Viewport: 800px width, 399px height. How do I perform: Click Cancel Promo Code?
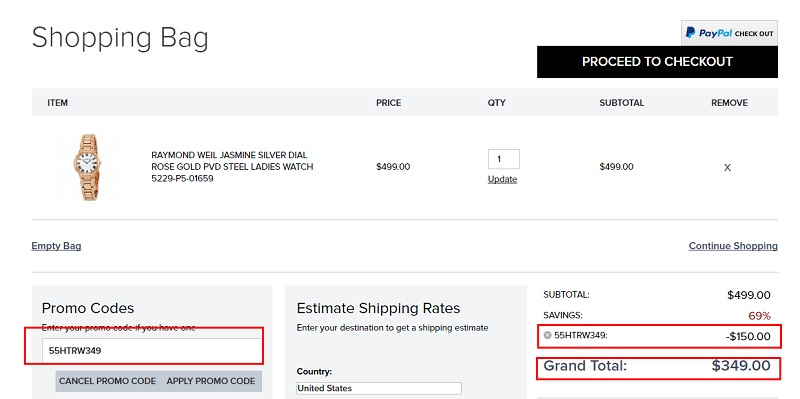click(x=108, y=381)
